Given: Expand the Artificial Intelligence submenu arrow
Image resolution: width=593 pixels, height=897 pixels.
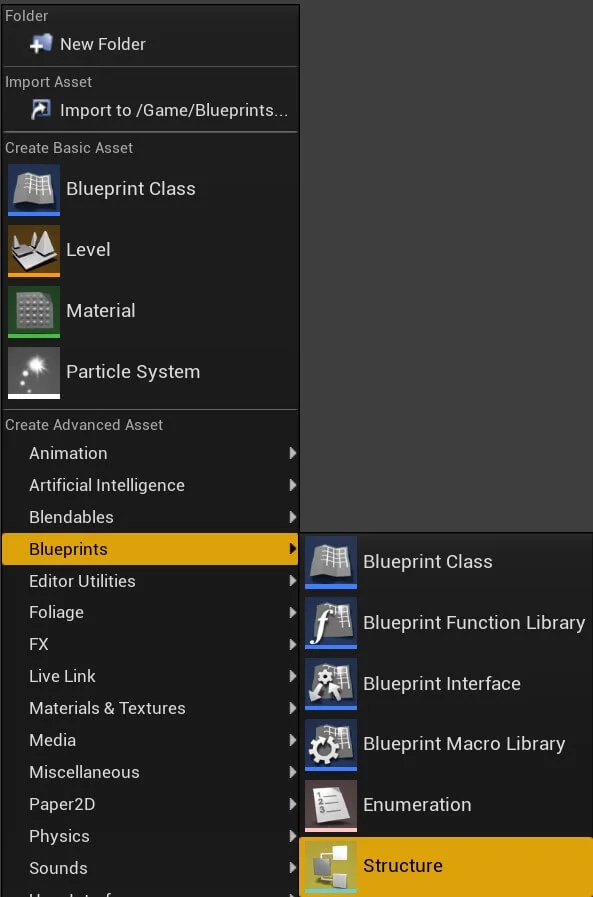Looking at the screenshot, I should point(292,485).
